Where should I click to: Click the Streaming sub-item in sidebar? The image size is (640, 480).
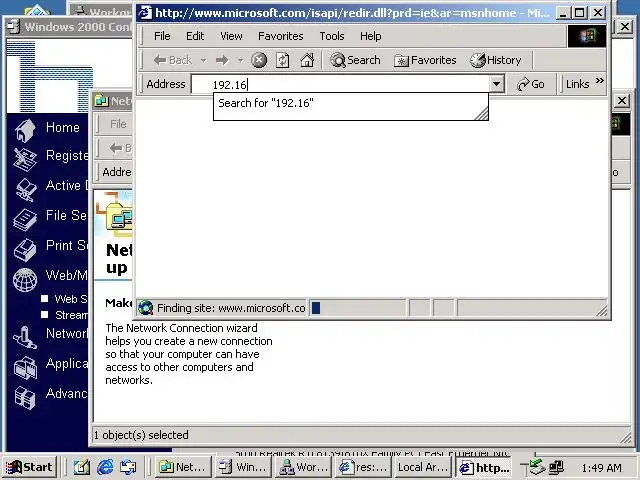71,315
